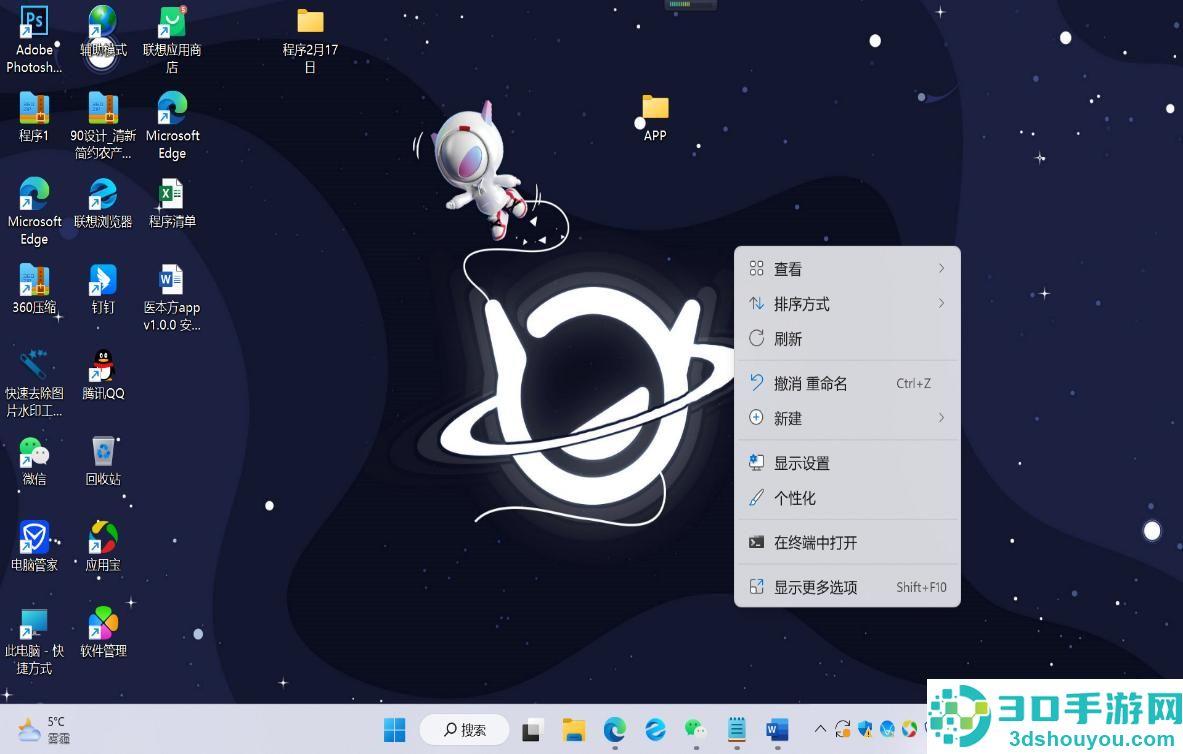Expand the 排序方式 submenu arrow
This screenshot has height=754, width=1183.
pos(942,303)
